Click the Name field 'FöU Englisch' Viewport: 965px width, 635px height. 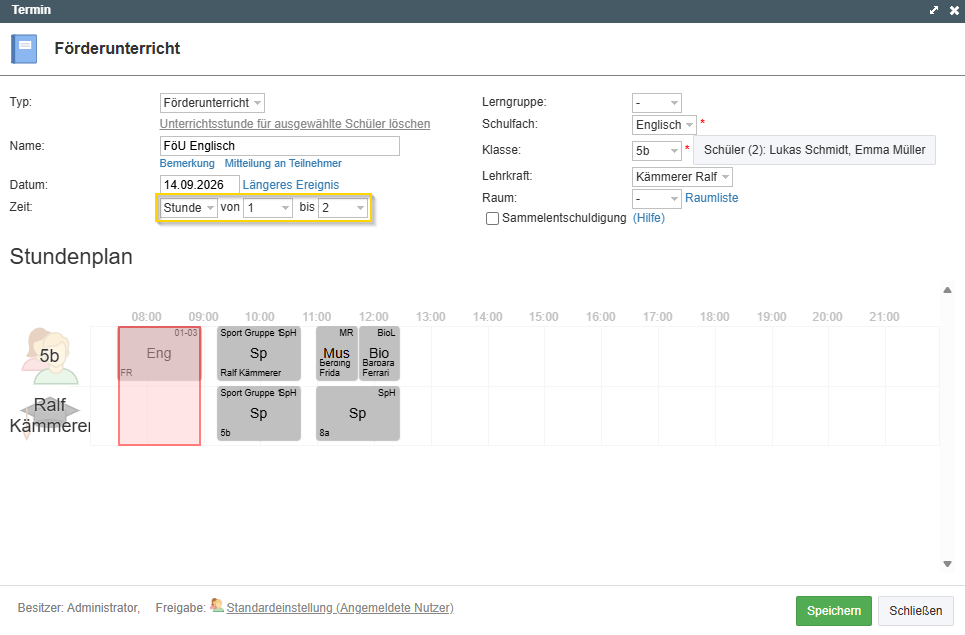[x=279, y=146]
